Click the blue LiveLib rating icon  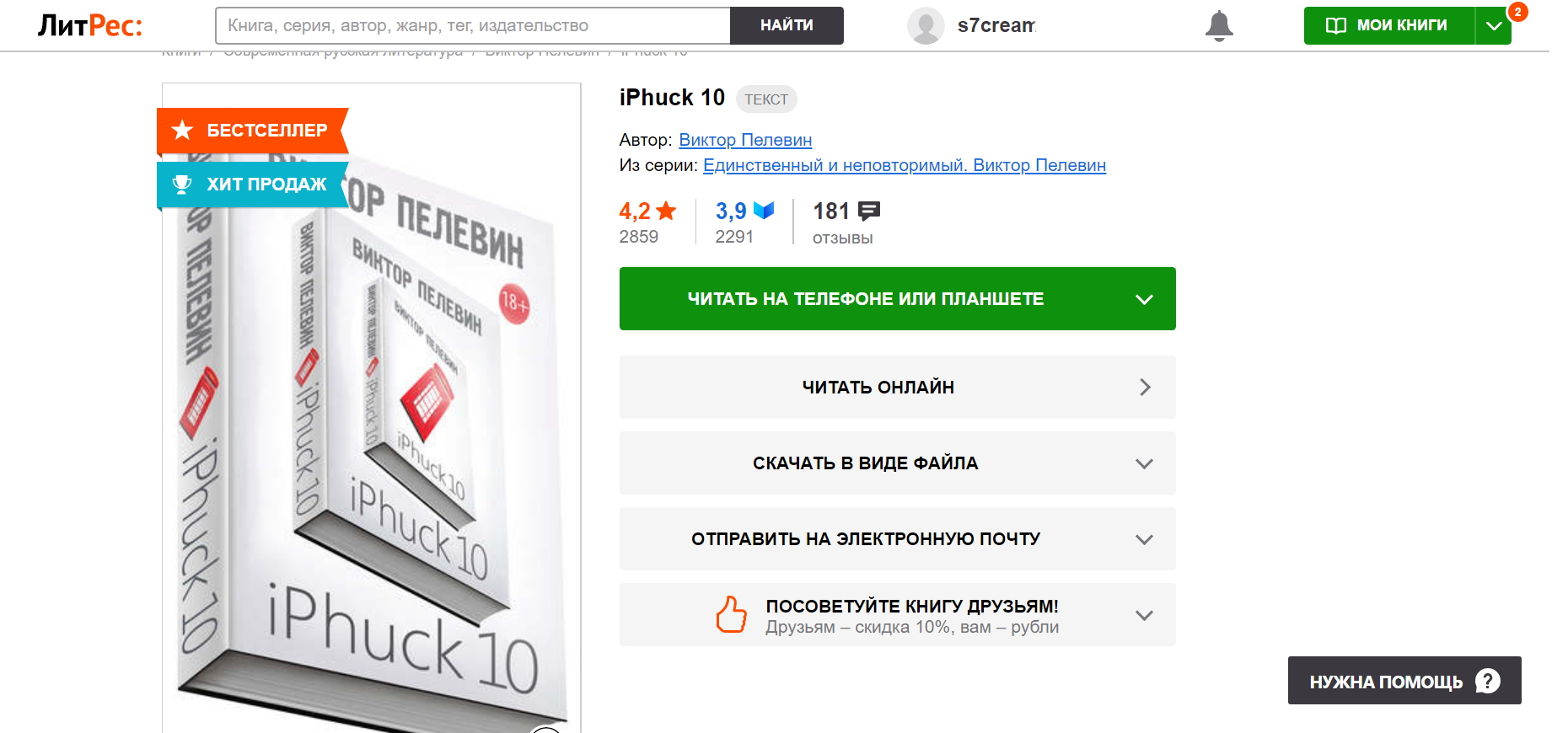[764, 211]
